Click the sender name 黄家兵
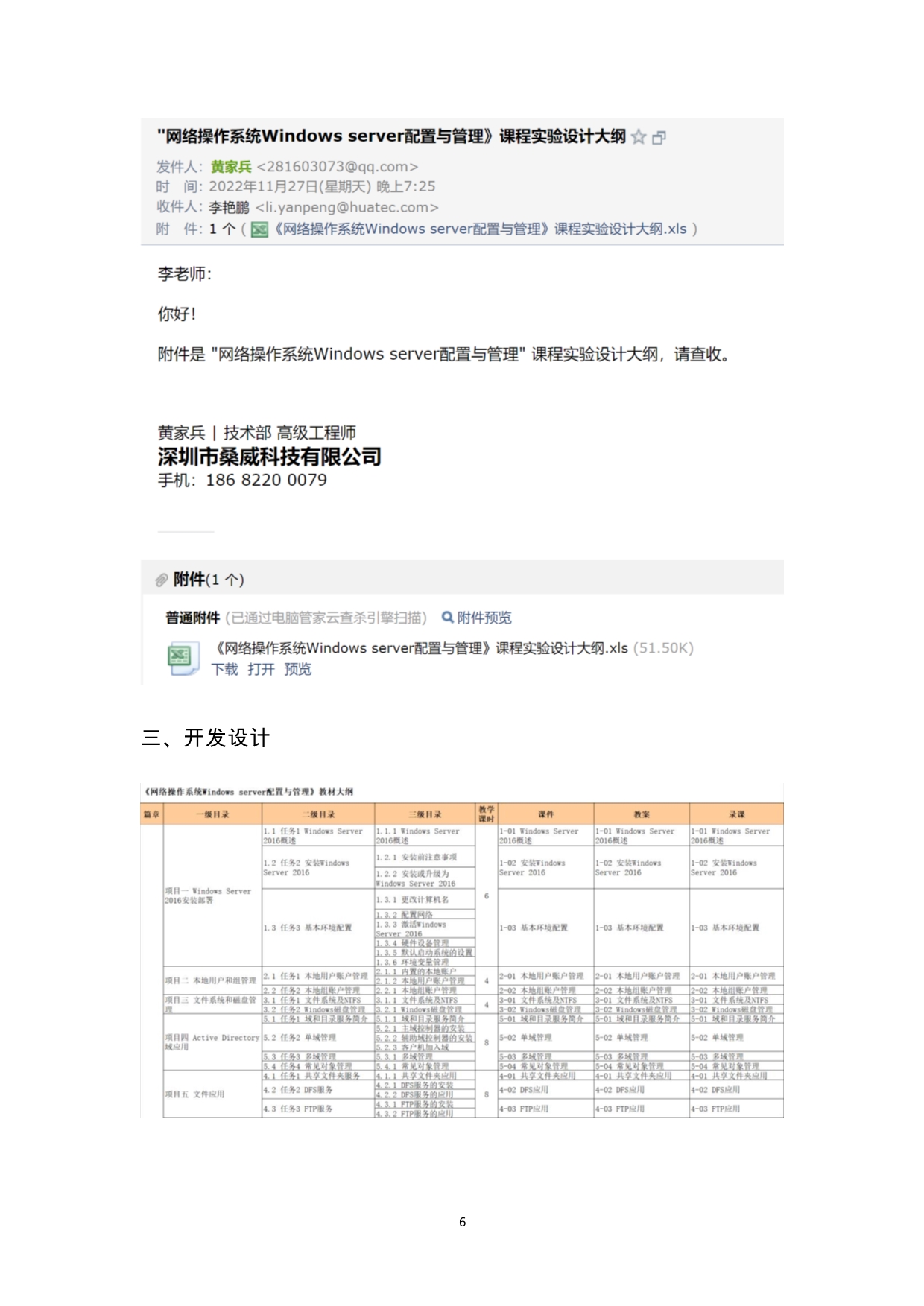924x1306 pixels. 231,167
